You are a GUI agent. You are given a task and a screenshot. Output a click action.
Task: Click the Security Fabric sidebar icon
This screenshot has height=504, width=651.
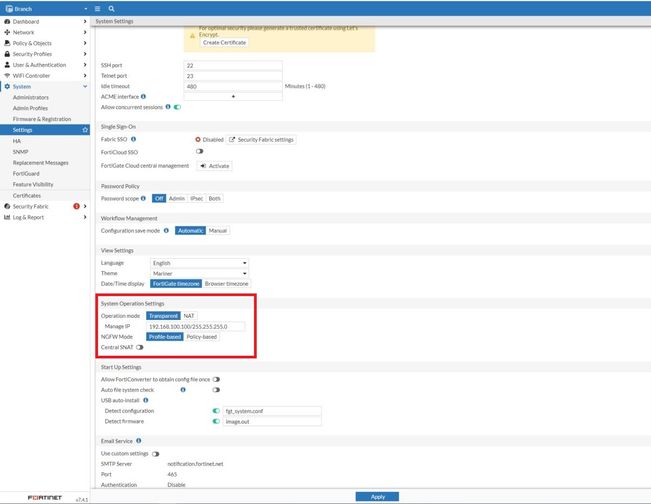7,206
